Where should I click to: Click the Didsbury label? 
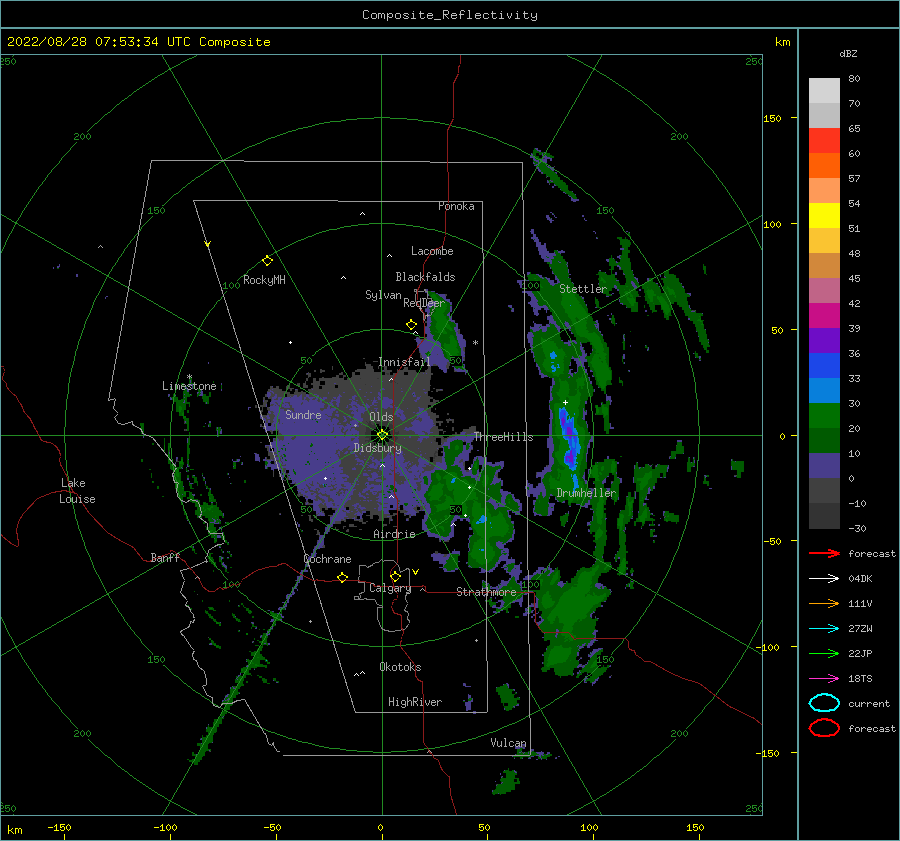(x=378, y=448)
